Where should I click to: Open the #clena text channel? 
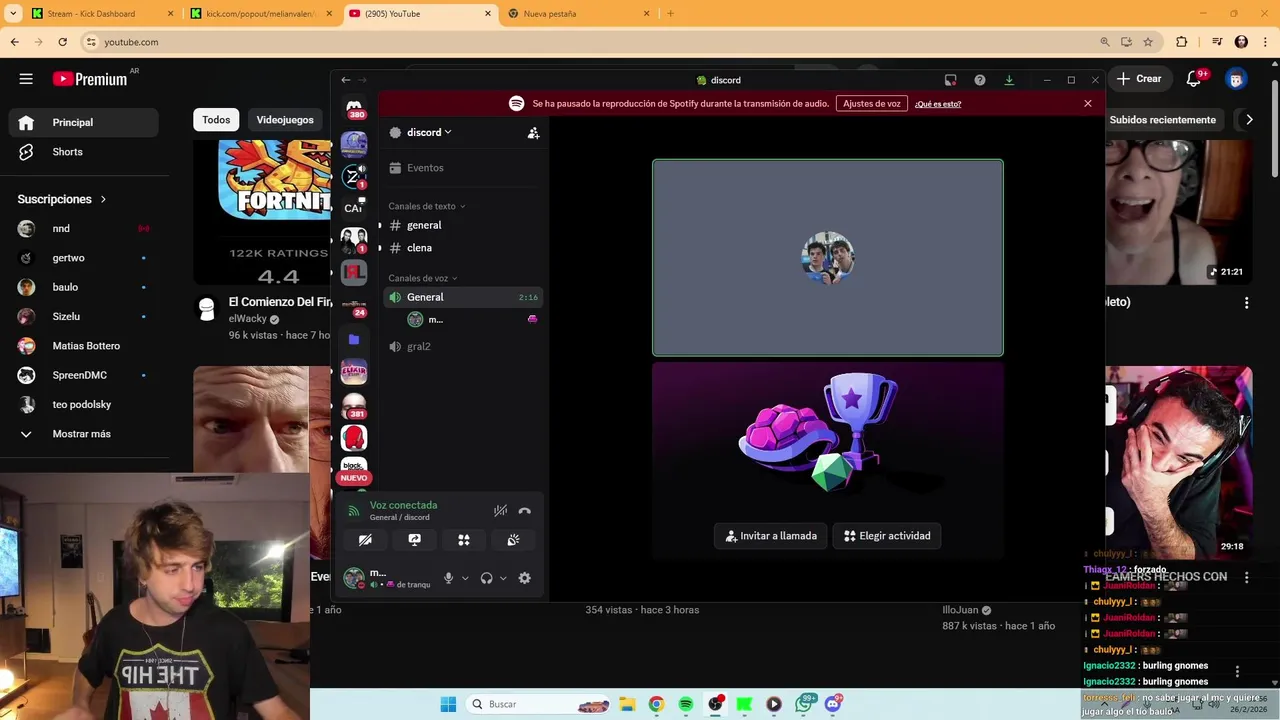pos(462,248)
